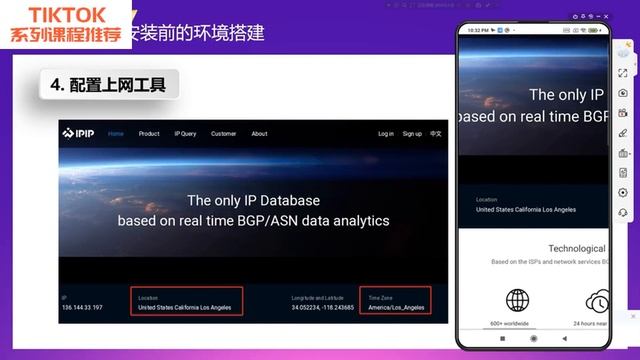The width and height of the screenshot is (640, 360).
Task: Open the About menu item
Action: click(259, 133)
